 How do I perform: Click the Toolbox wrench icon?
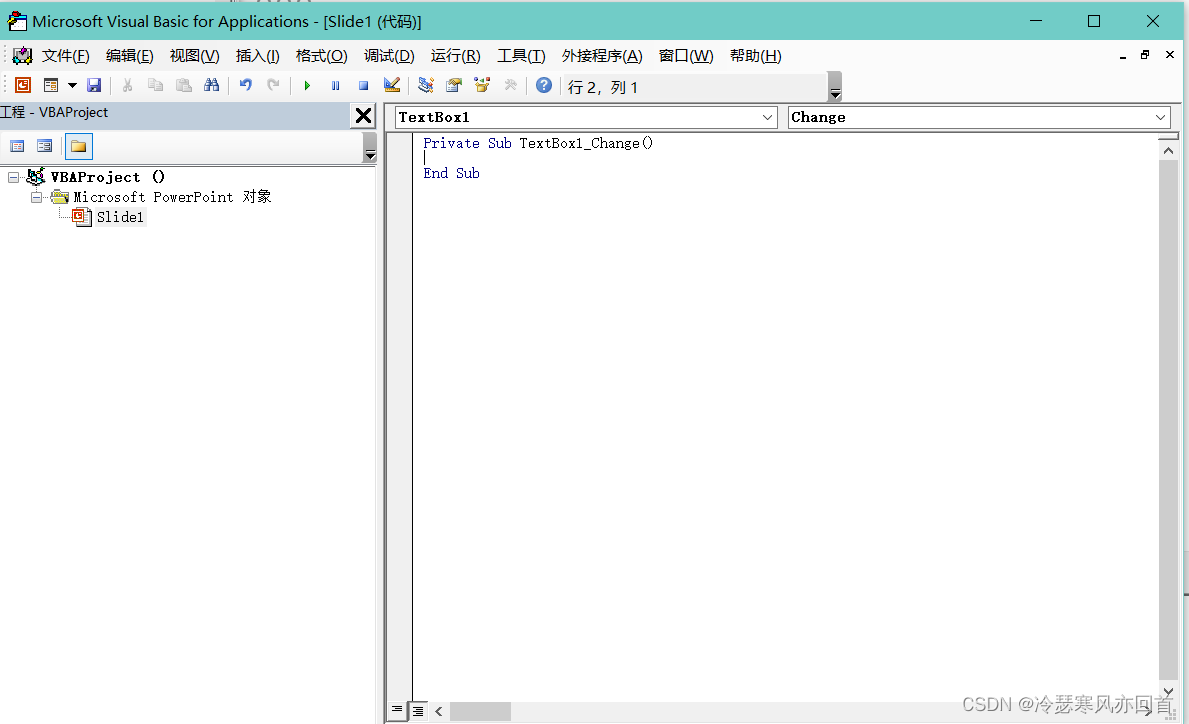pos(510,86)
